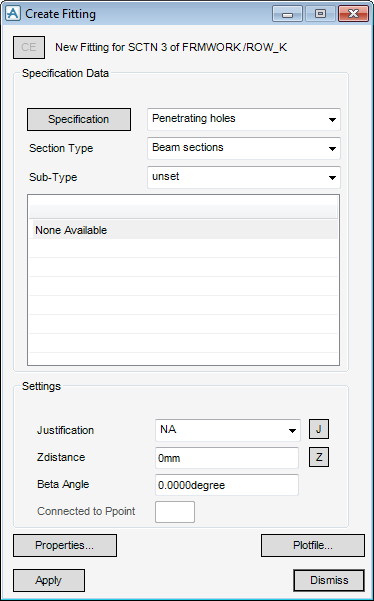This screenshot has height=601, width=374.
Task: Close the Create Fitting dialog
Action: click(353, 14)
